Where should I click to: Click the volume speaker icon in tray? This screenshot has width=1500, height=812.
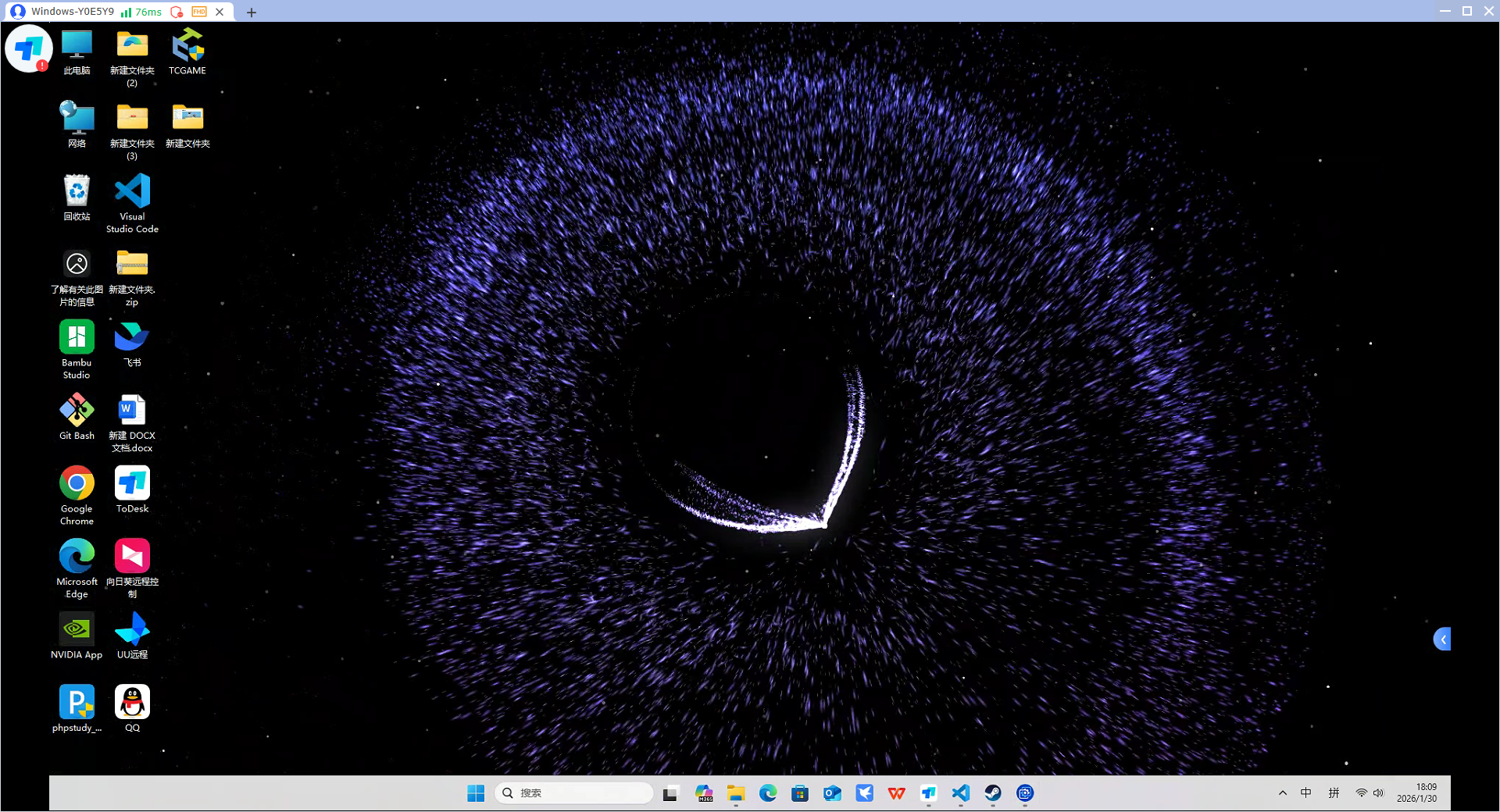pos(1379,793)
